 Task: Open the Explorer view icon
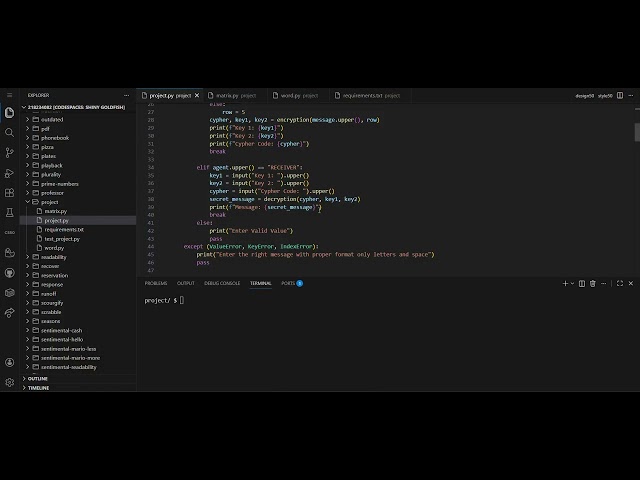coord(9,113)
